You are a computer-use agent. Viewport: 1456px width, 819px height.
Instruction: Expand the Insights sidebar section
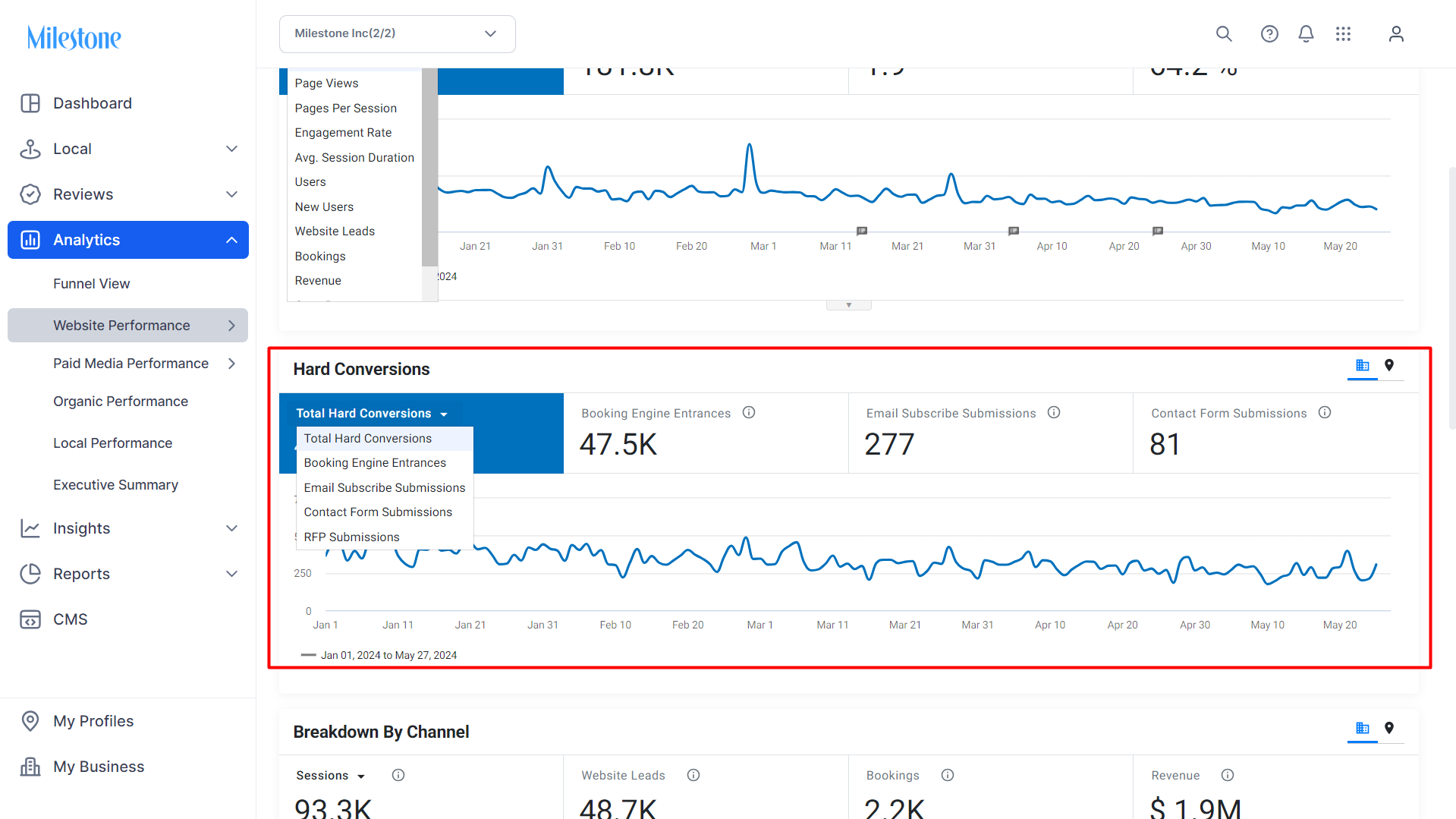(x=232, y=528)
